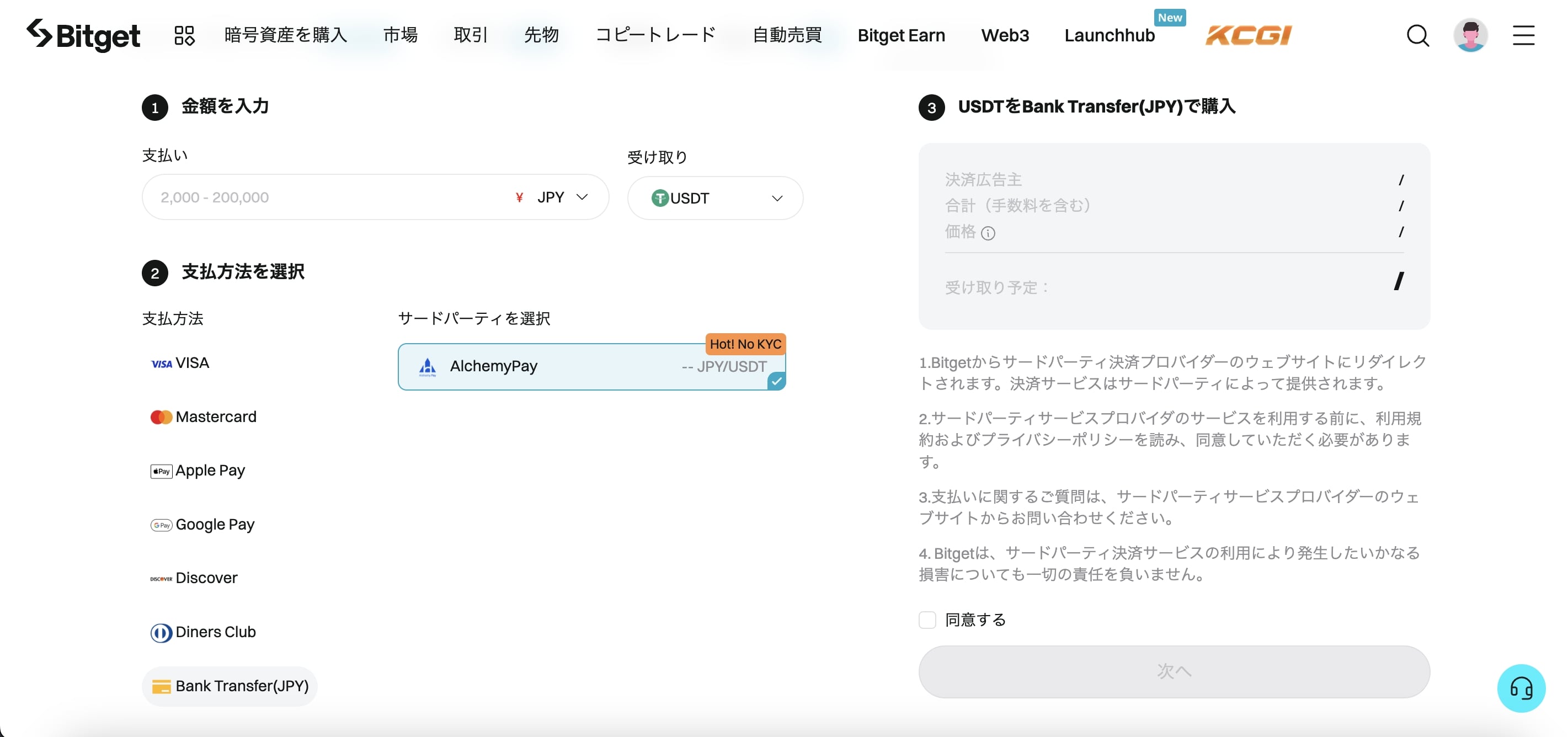Click the USDTをBank Transfer(JPY)で購入 heading
Screen dimensions: 1568x737
click(x=1096, y=106)
